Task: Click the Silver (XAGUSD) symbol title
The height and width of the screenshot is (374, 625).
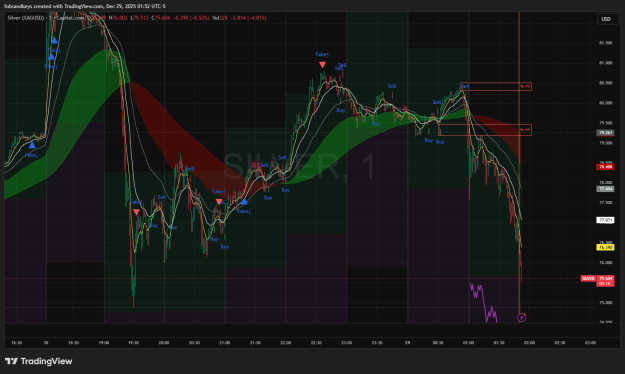Action: pos(26,18)
